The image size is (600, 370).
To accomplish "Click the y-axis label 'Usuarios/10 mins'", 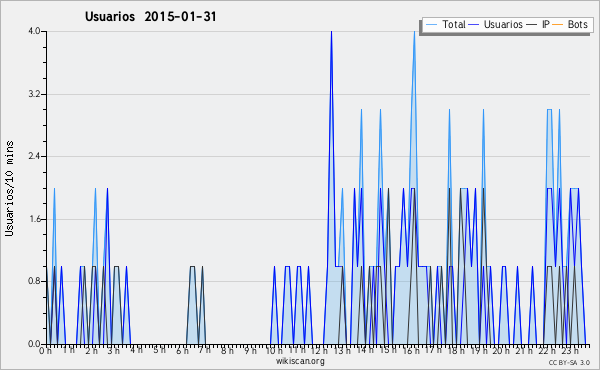I will [x=9, y=189].
